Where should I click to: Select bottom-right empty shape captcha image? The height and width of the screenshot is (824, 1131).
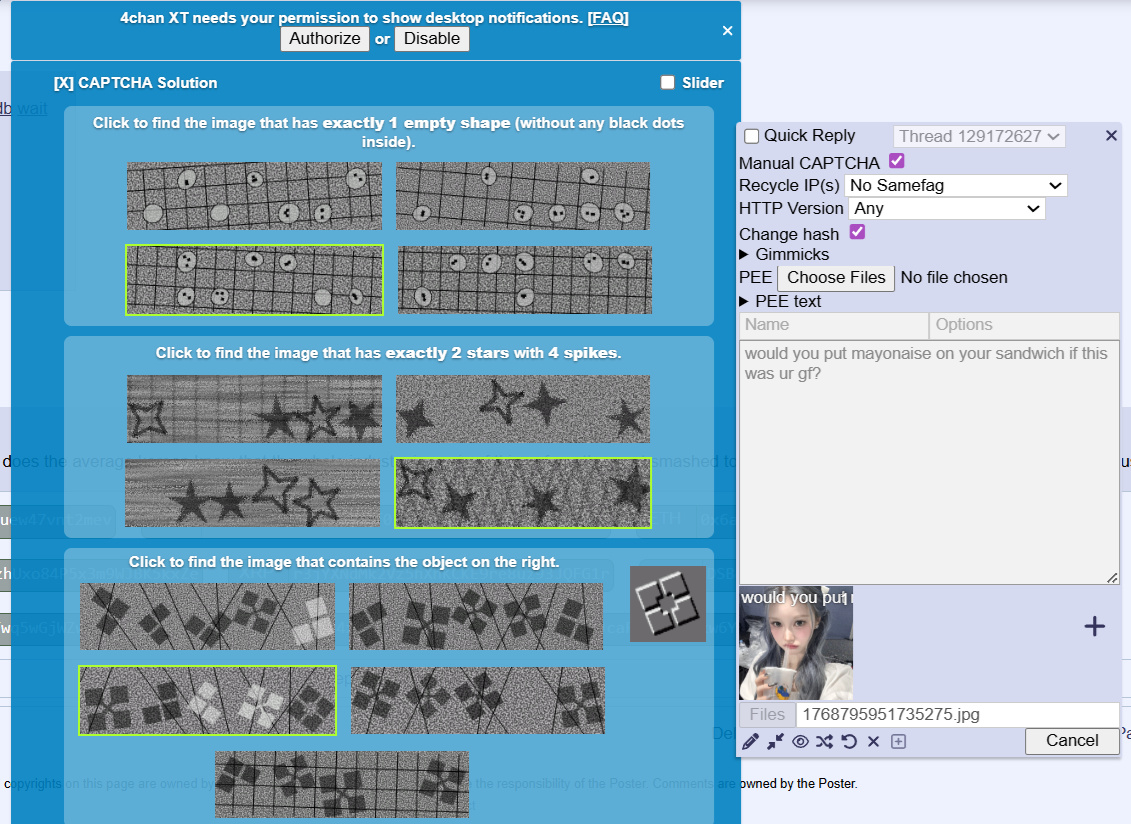click(x=524, y=280)
